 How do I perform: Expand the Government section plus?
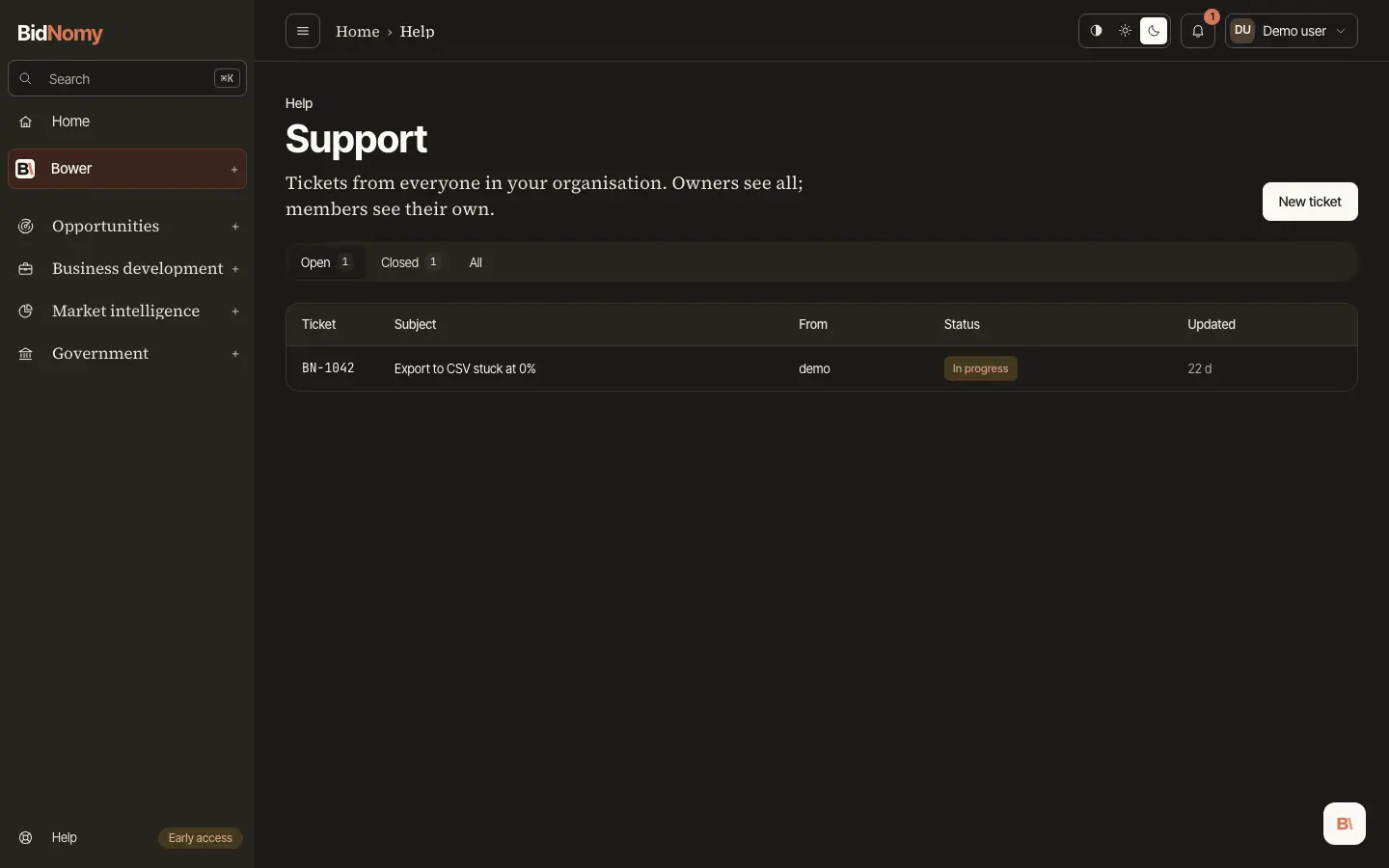[x=235, y=354]
